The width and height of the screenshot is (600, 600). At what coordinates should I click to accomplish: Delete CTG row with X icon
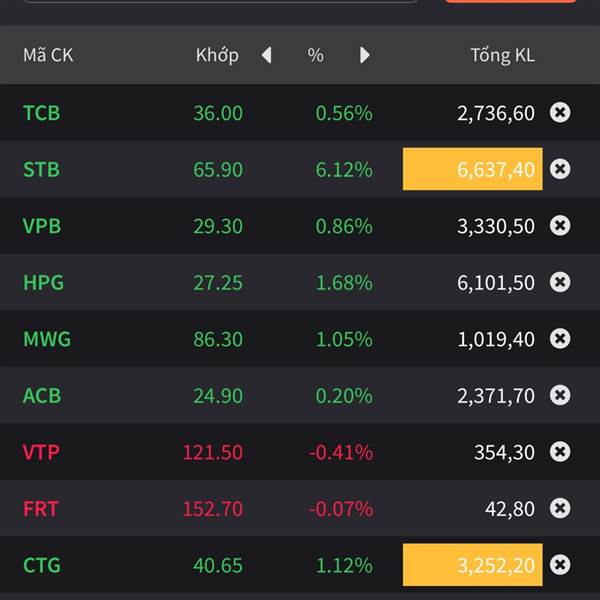(x=560, y=565)
